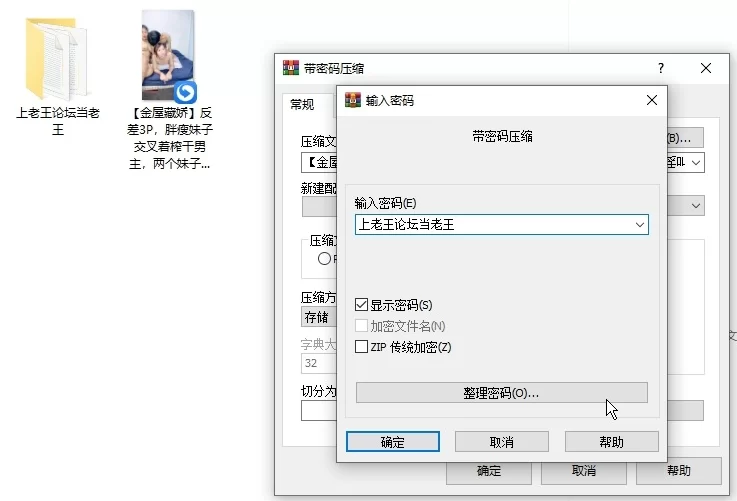This screenshot has height=501, width=737.
Task: Click WinRAR icon in 带密码压缩 title bar
Action: tap(290, 68)
